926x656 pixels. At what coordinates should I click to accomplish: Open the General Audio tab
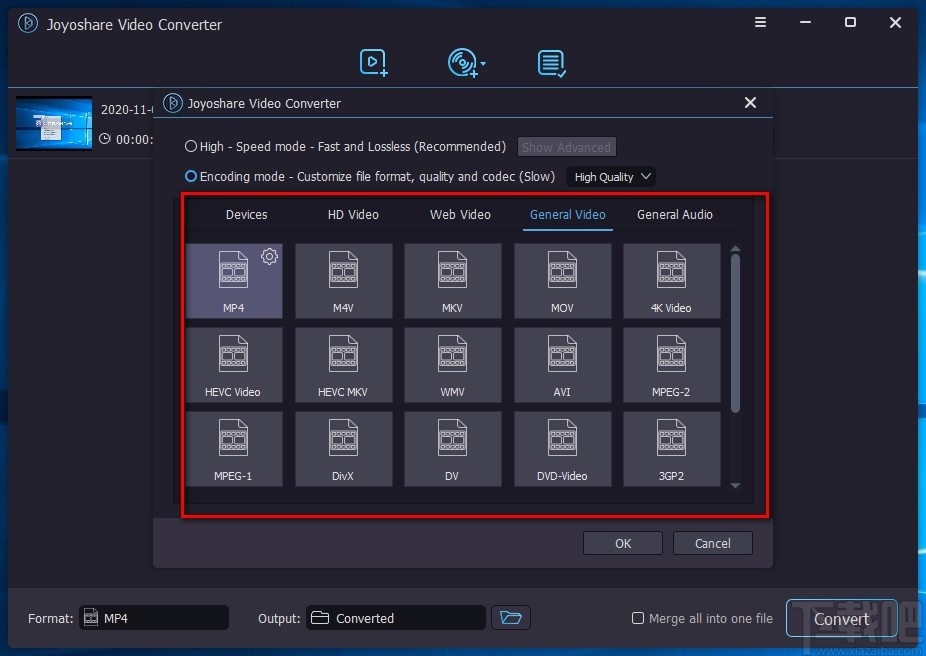[x=674, y=214]
